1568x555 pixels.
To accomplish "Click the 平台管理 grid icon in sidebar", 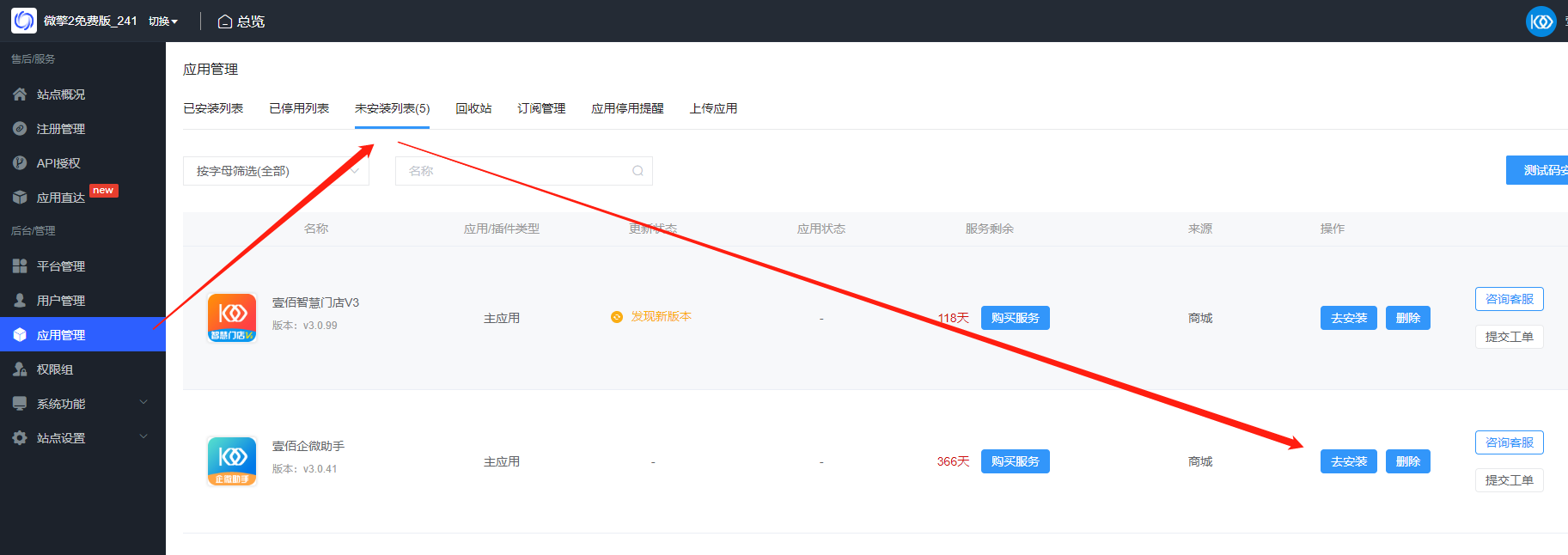I will coord(20,266).
